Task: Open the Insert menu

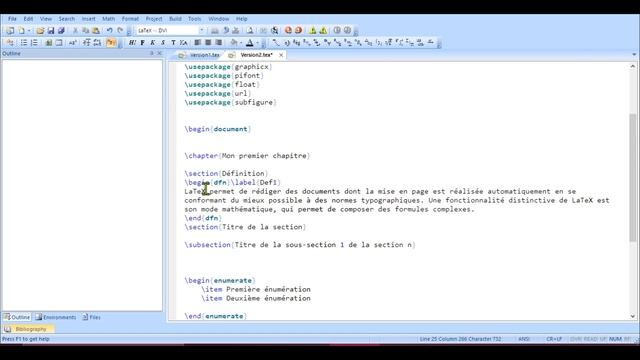Action: (88, 19)
